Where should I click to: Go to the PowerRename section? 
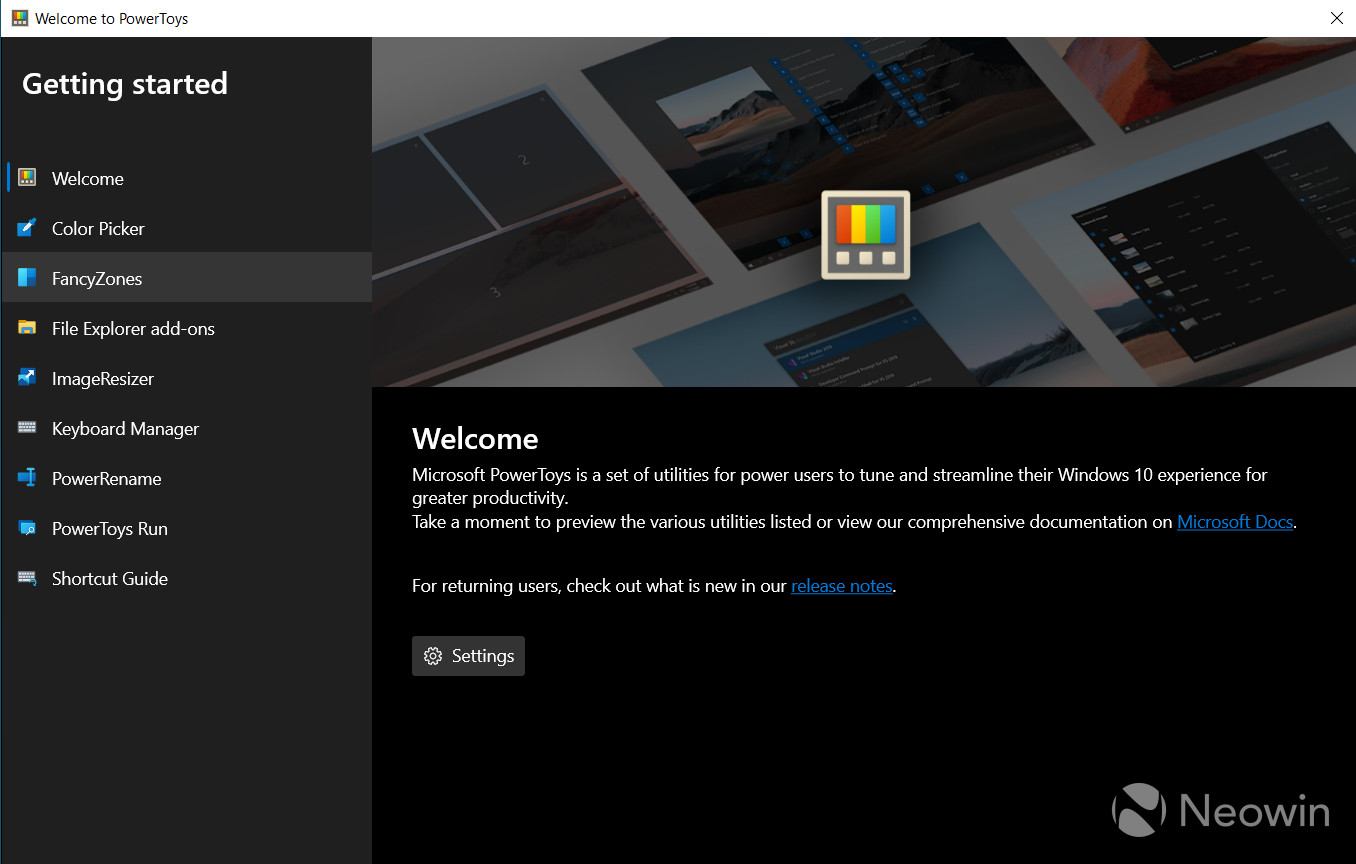click(186, 478)
